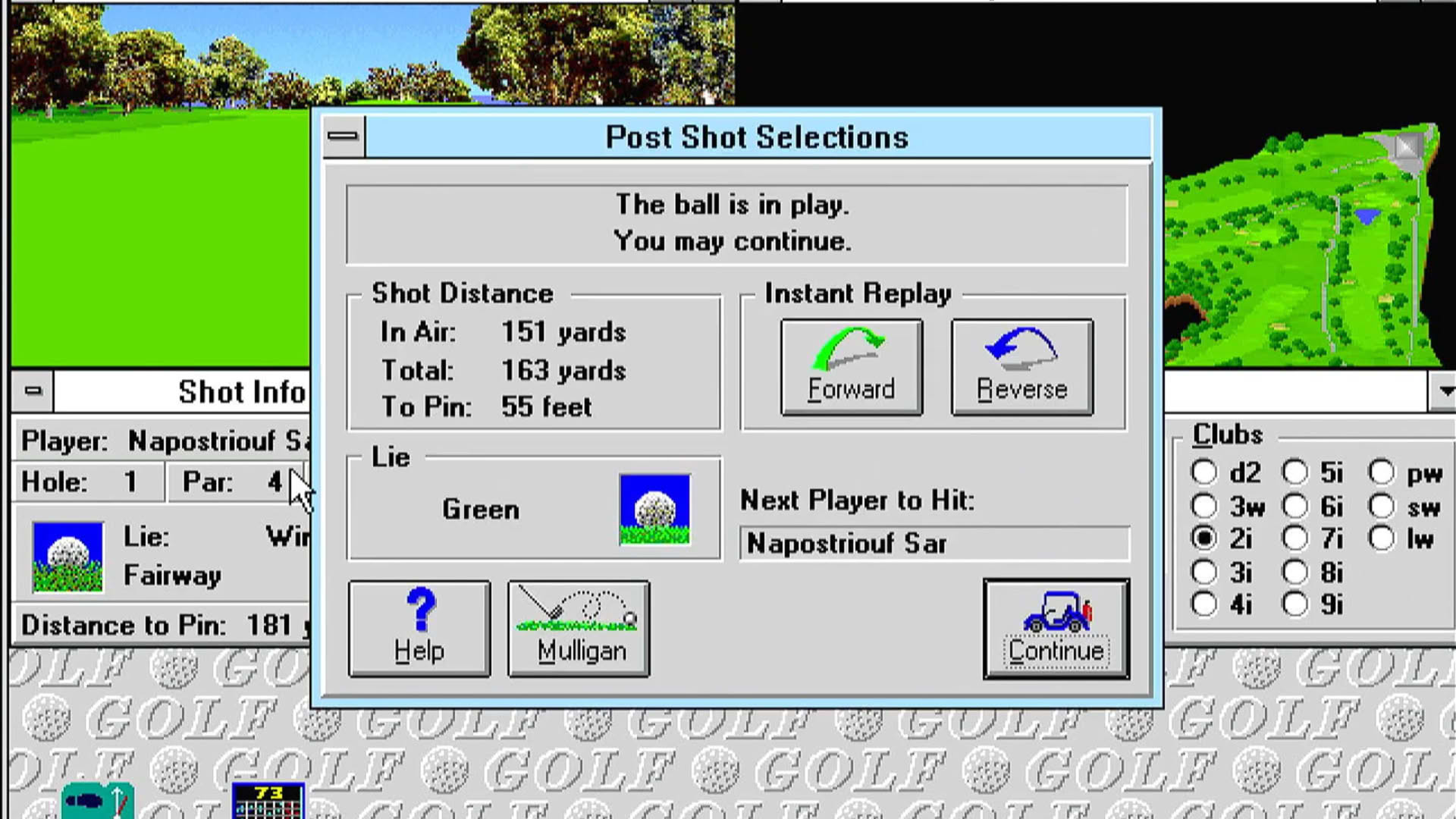Play the Reverse instant replay
The image size is (1456, 819).
coord(1021,367)
